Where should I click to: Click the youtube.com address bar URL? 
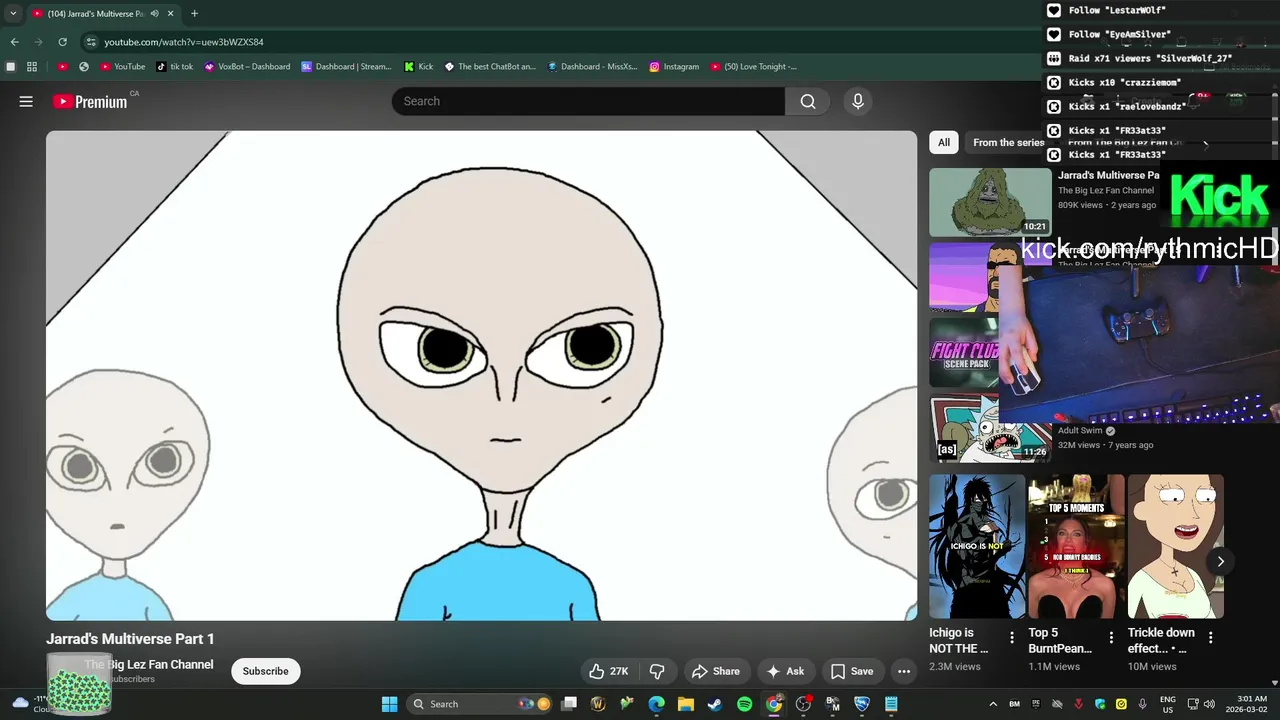[x=184, y=42]
